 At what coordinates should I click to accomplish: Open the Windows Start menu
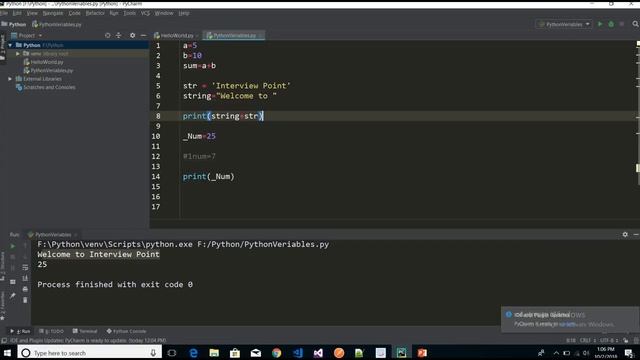[8, 353]
